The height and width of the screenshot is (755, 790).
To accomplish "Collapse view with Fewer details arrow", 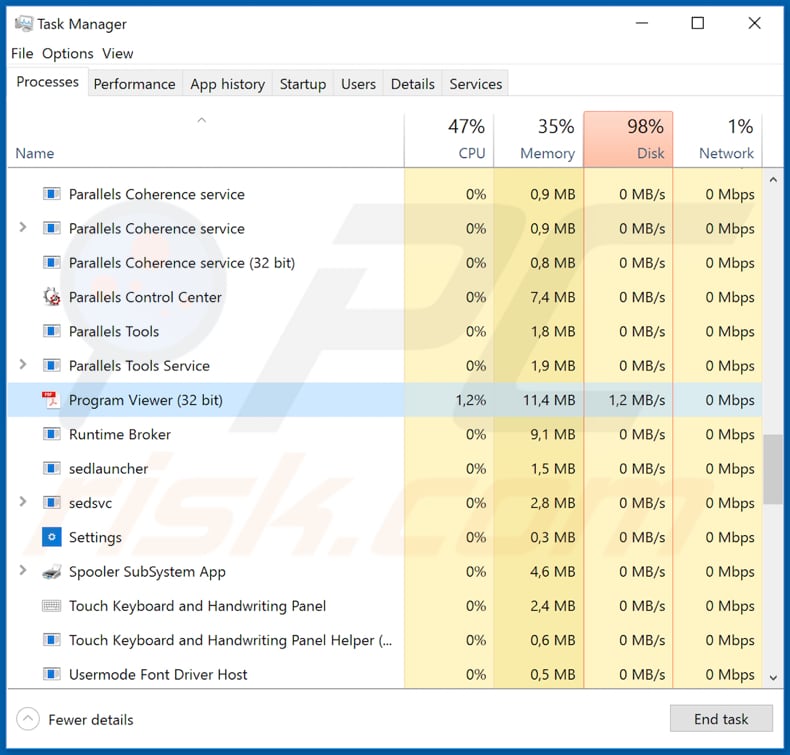I will [x=29, y=719].
